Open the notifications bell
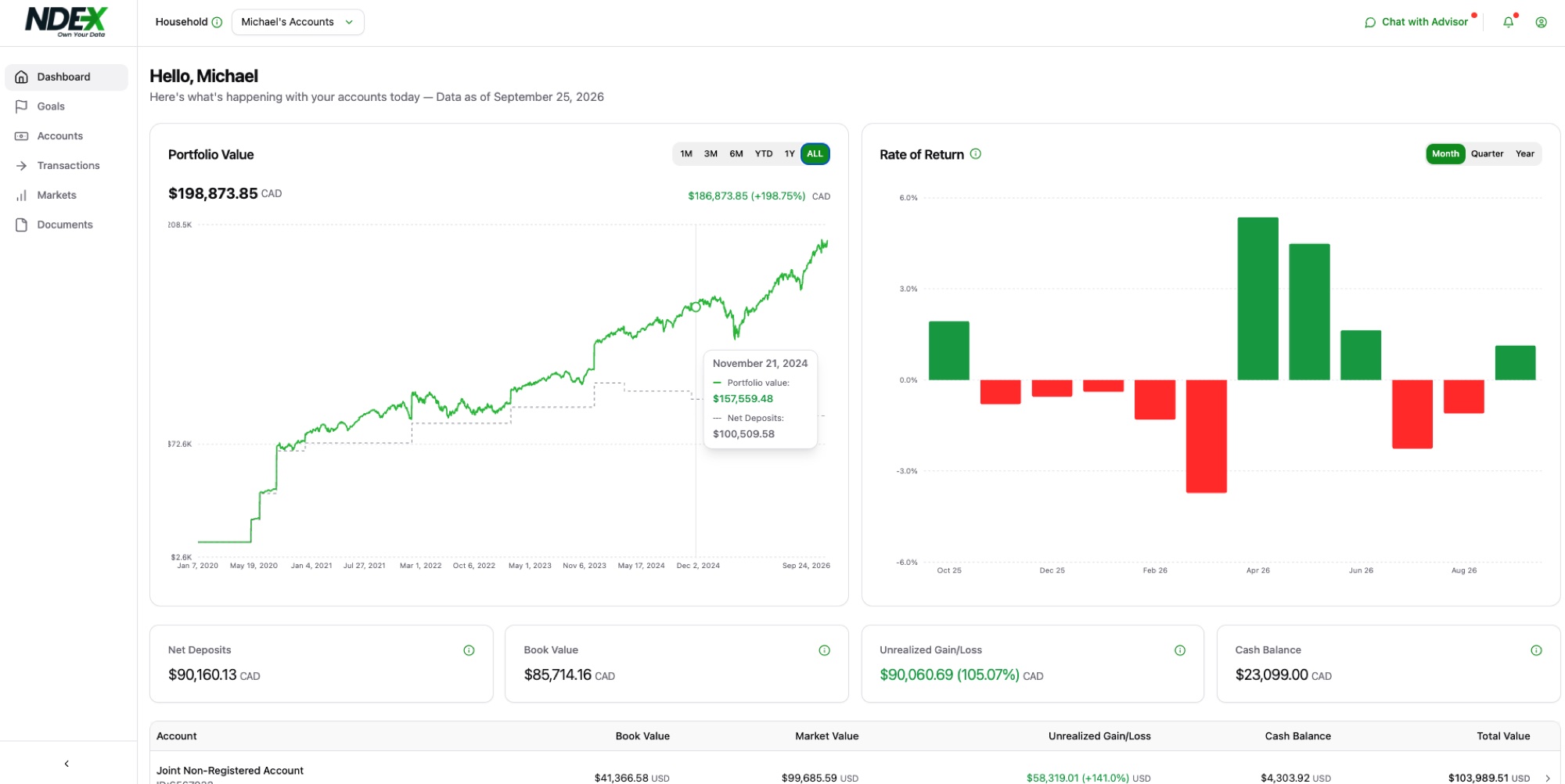This screenshot has width=1565, height=784. [x=1508, y=23]
